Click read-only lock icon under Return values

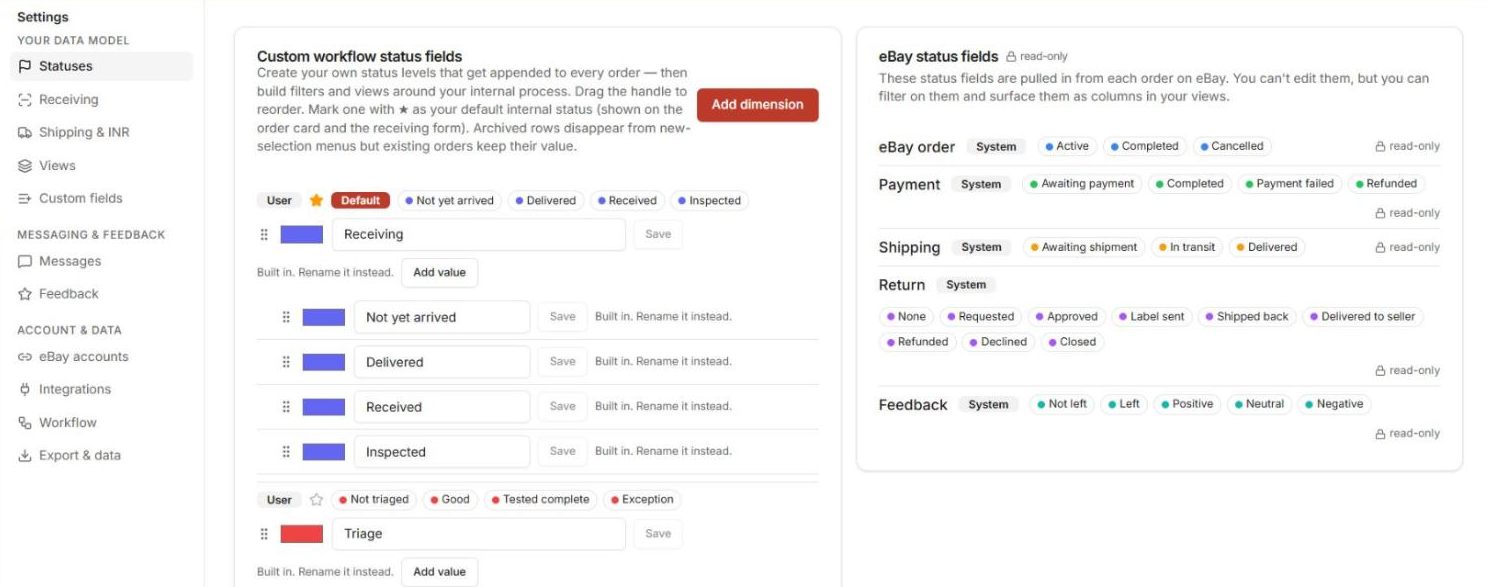pyautogui.click(x=1380, y=370)
